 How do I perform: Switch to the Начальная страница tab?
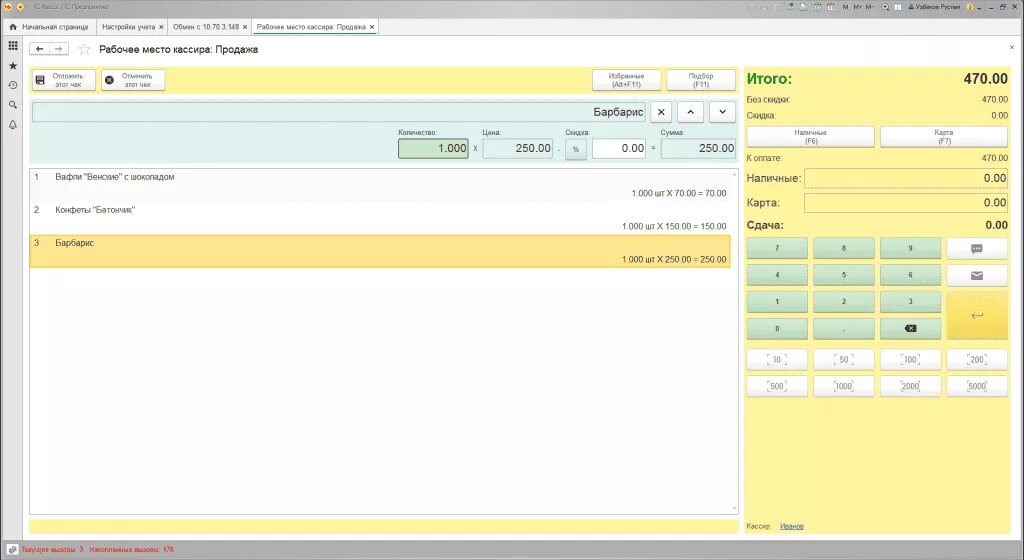[50, 27]
